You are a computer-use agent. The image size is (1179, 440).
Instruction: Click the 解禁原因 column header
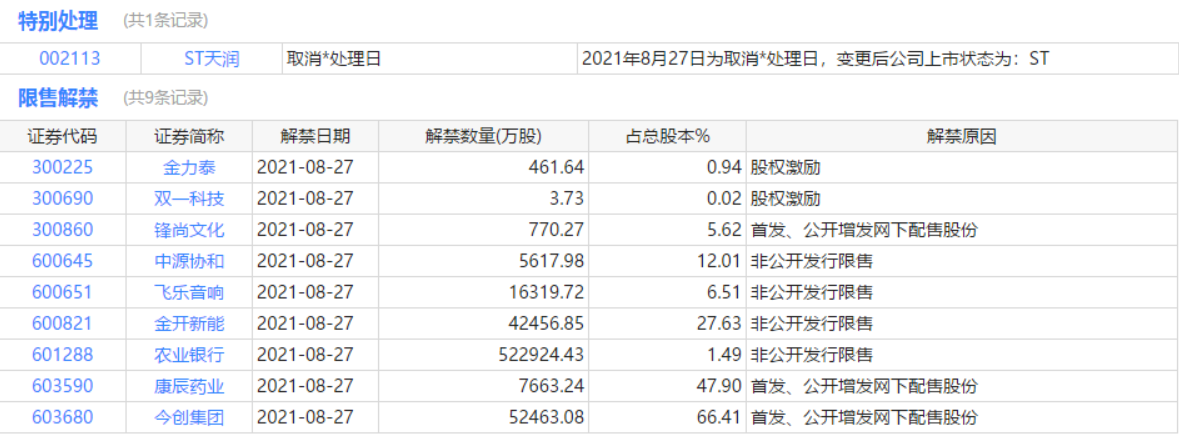962,136
